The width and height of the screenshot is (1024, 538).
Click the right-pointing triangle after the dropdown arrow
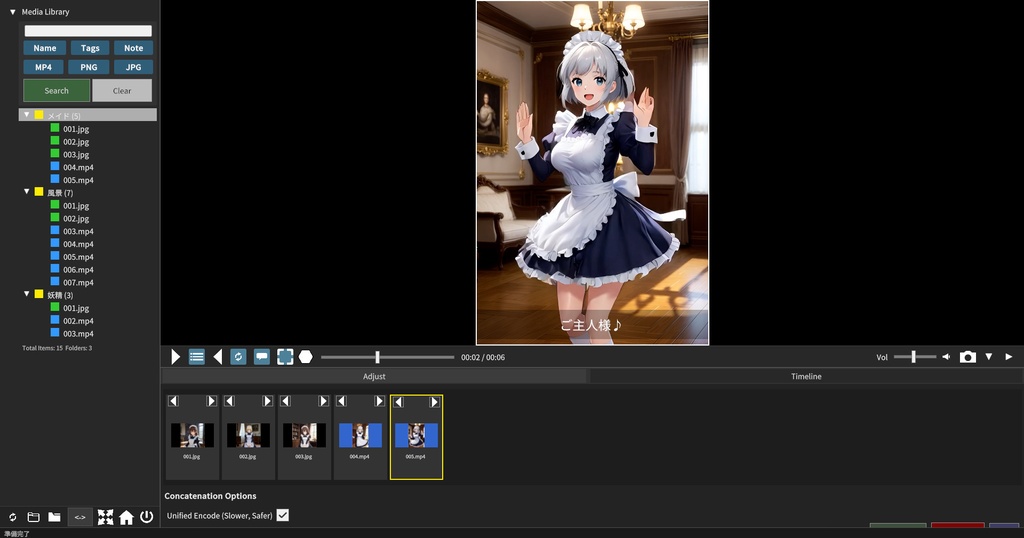tap(1008, 356)
